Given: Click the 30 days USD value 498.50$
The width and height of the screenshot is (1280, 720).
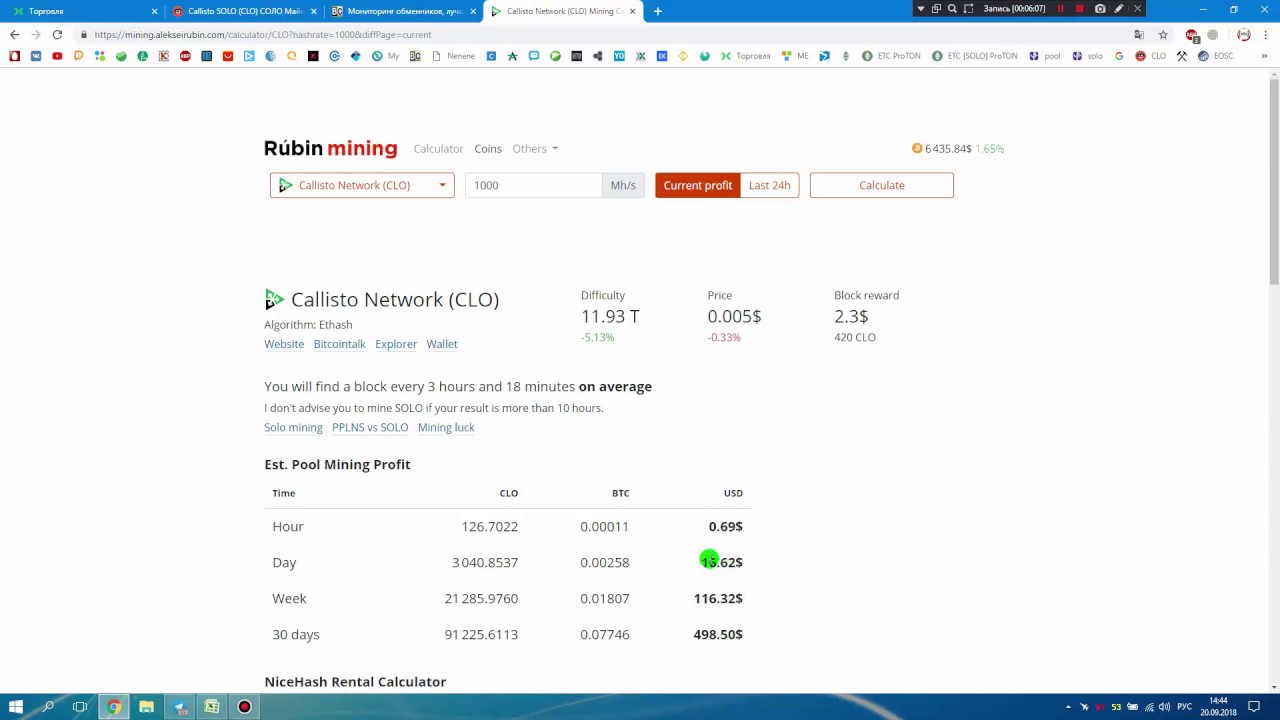Looking at the screenshot, I should (x=718, y=634).
